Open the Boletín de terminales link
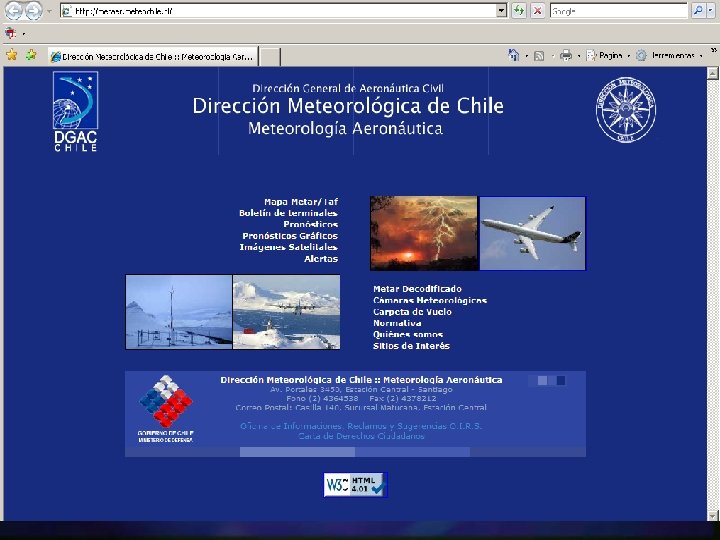The height and width of the screenshot is (540, 720). tap(288, 213)
